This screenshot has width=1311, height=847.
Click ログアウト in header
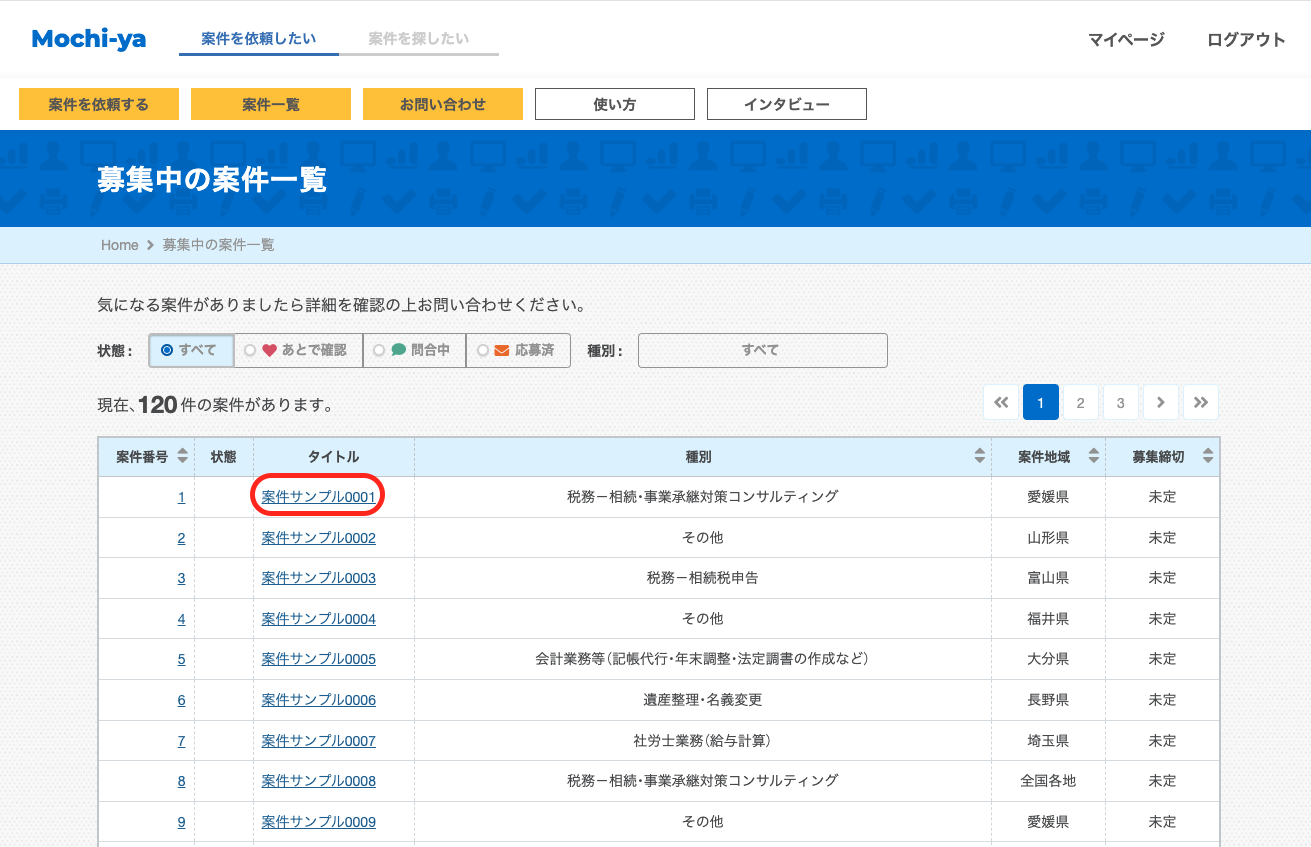pyautogui.click(x=1246, y=40)
